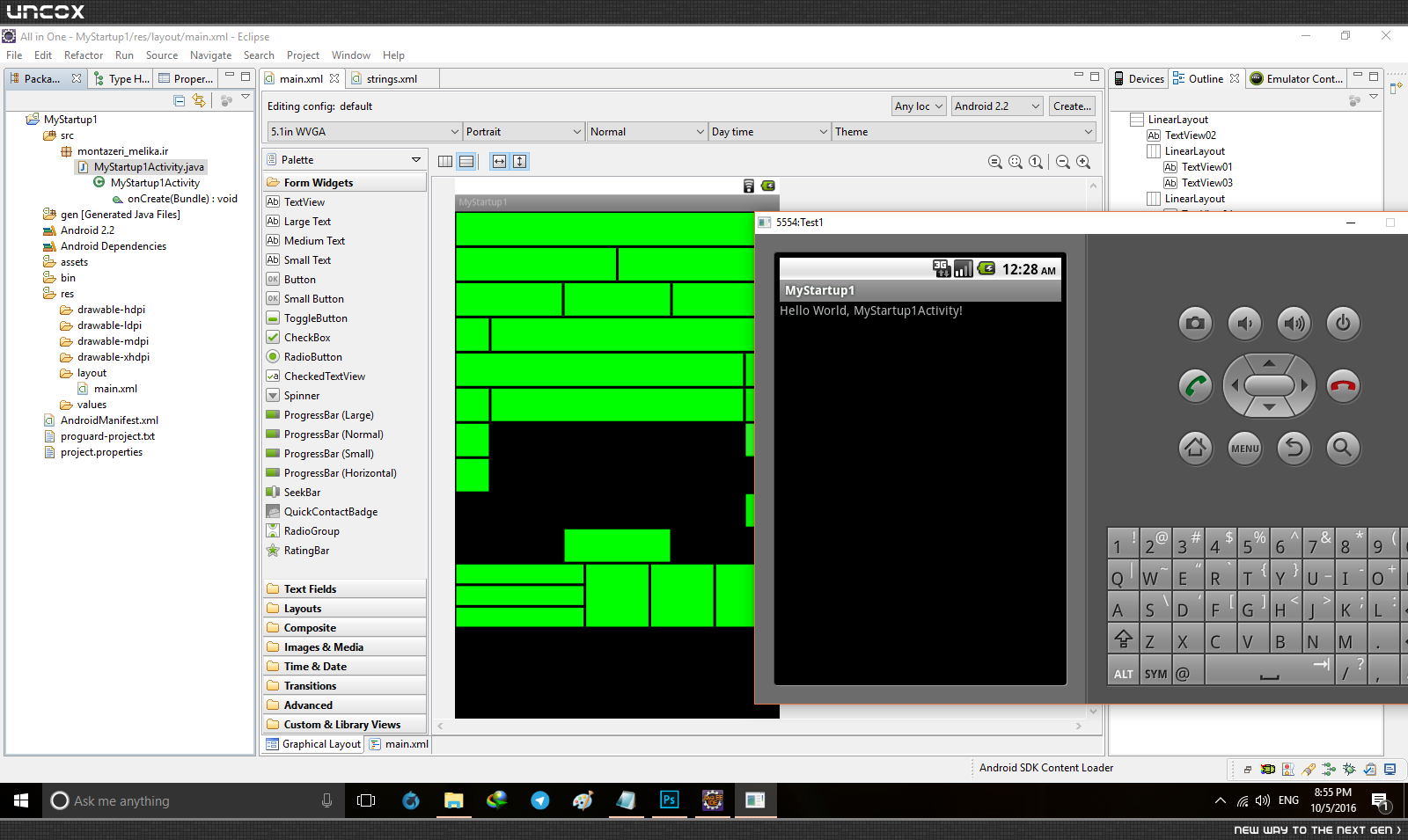Switch to the Devices tab
Viewport: 1408px width, 840px height.
[1139, 79]
